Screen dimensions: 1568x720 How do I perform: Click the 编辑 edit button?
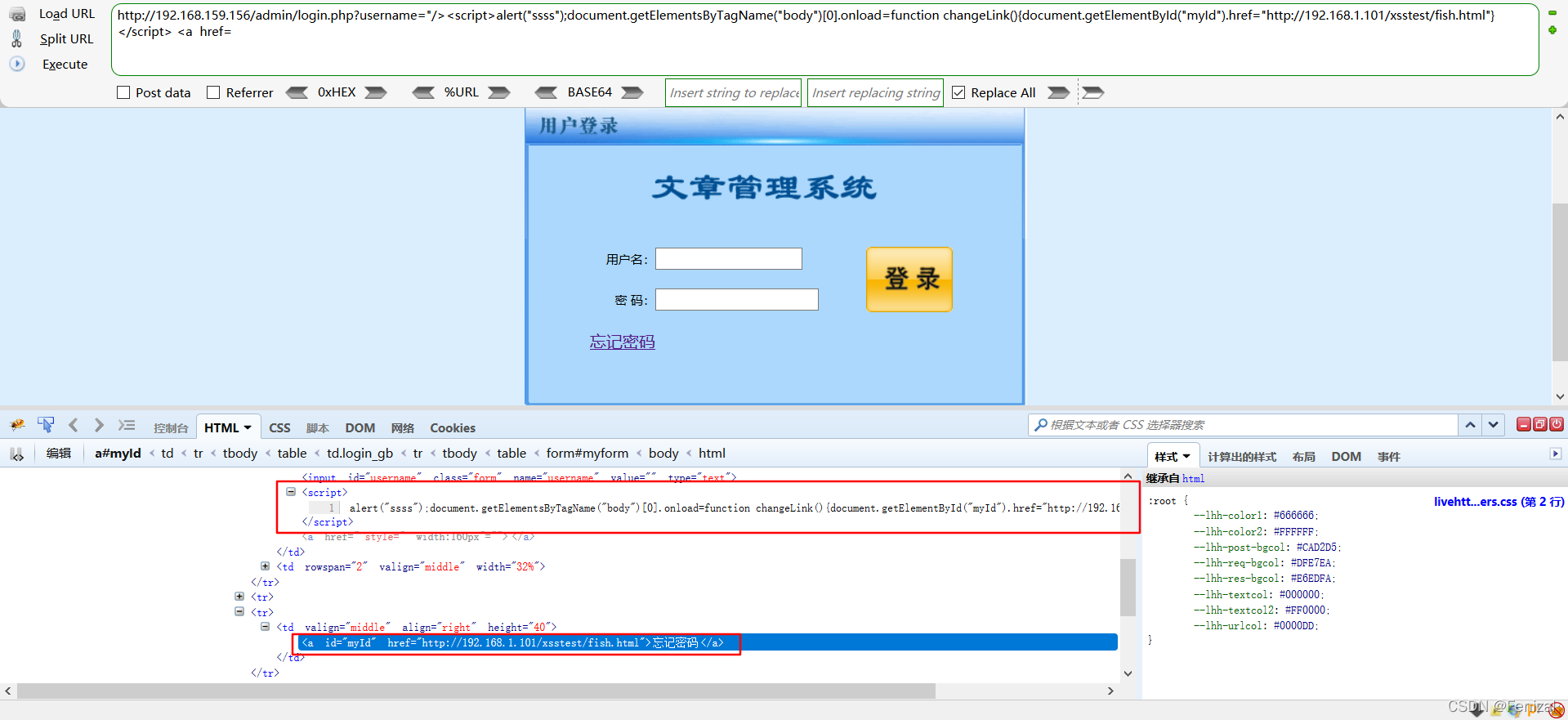tap(59, 454)
